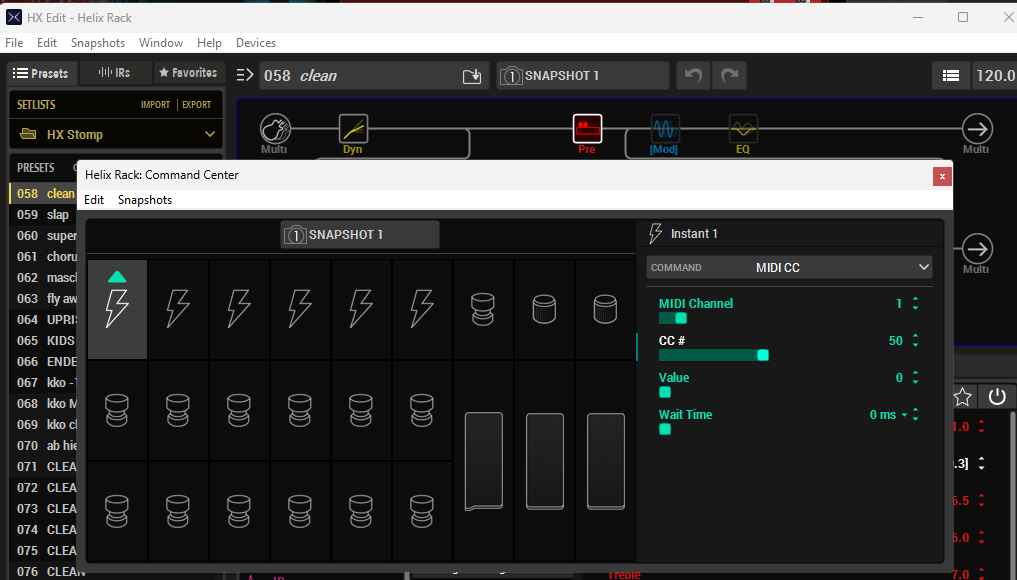1017x580 pixels.
Task: Expand the HX Stomp setlist dropdown
Action: click(117, 134)
